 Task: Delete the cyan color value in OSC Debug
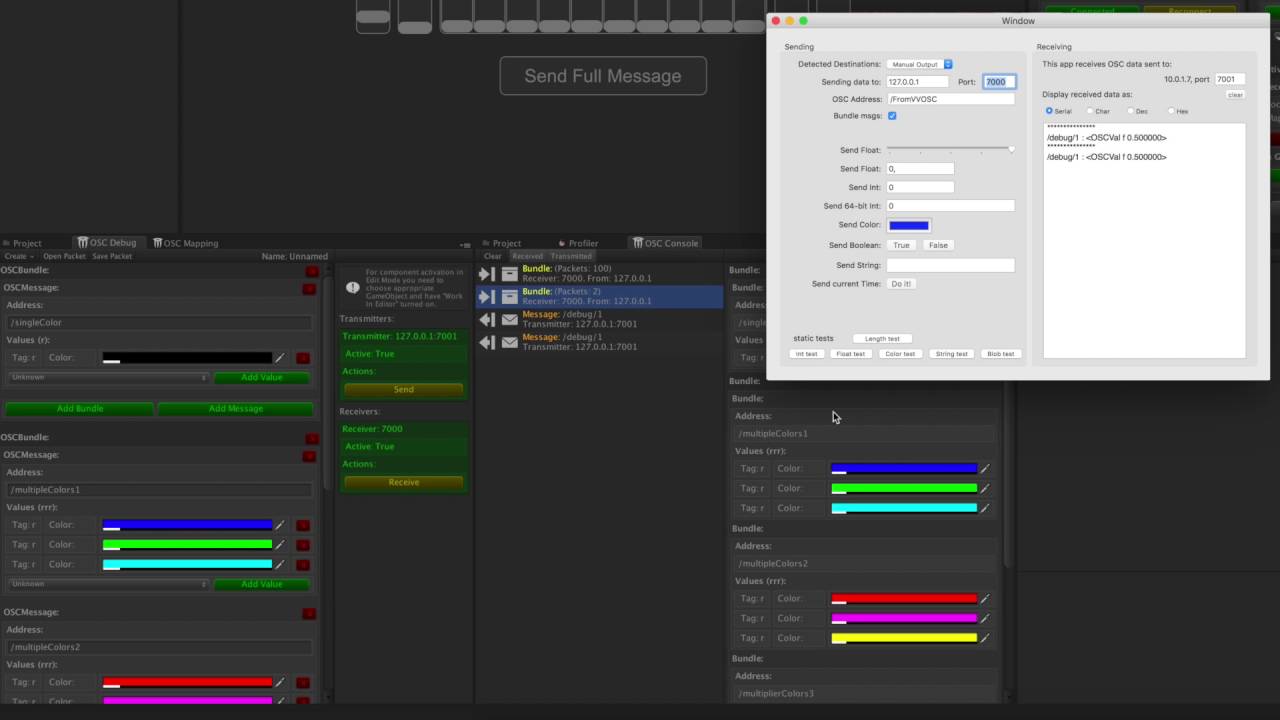(x=303, y=565)
